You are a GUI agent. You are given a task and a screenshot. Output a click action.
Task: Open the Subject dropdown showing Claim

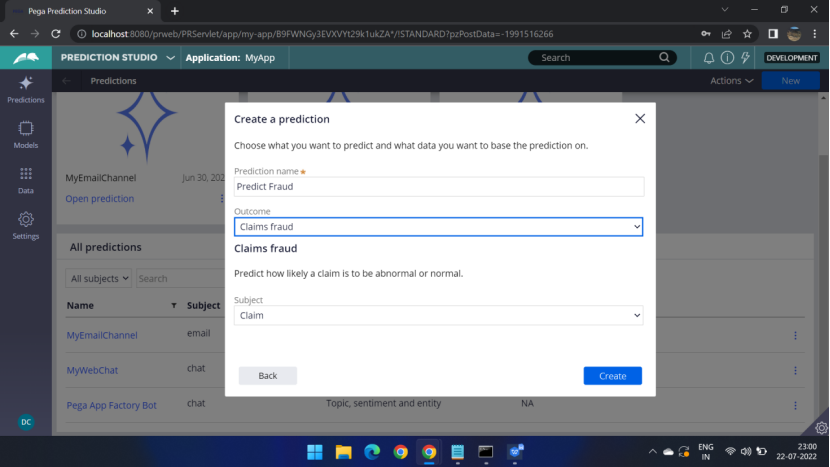coord(438,315)
